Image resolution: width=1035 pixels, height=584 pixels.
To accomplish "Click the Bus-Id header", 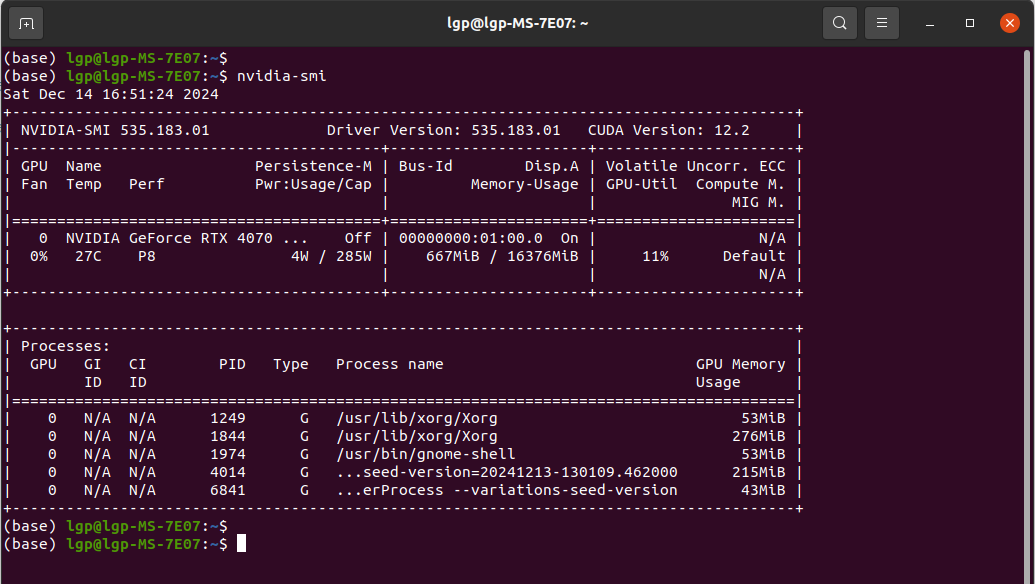I will [x=426, y=166].
